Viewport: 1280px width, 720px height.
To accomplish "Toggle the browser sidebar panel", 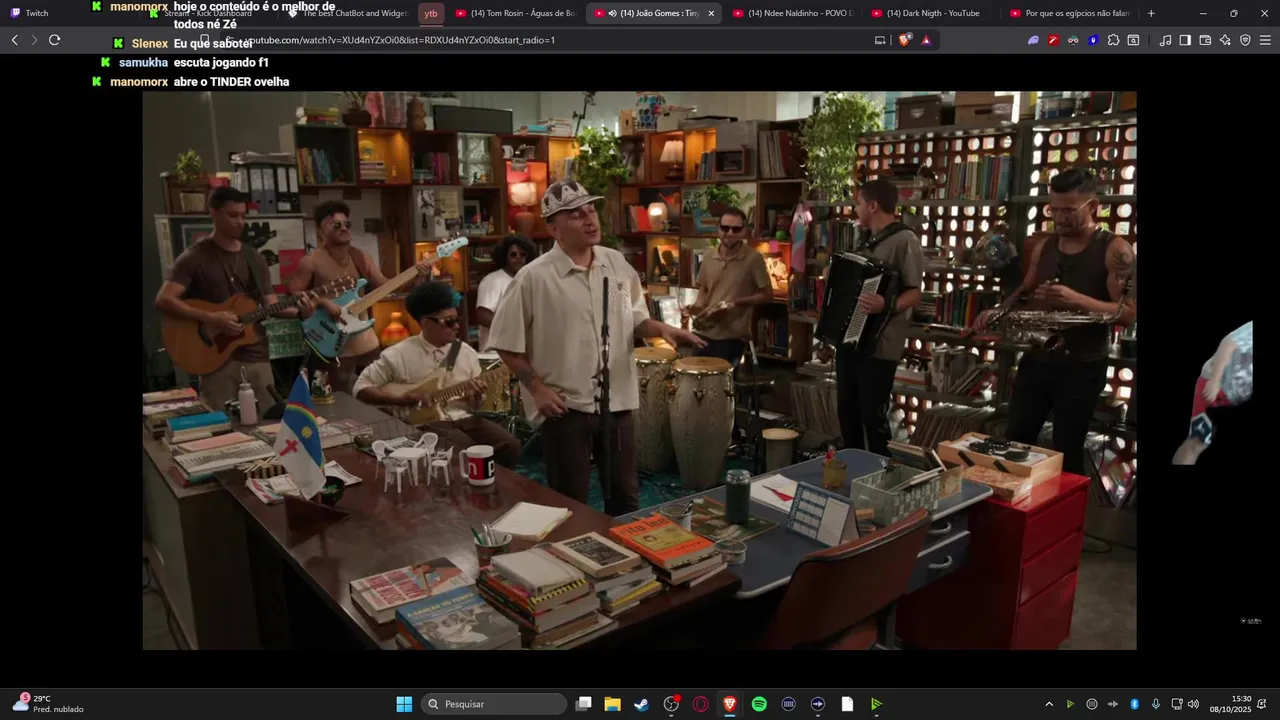I will [1185, 40].
